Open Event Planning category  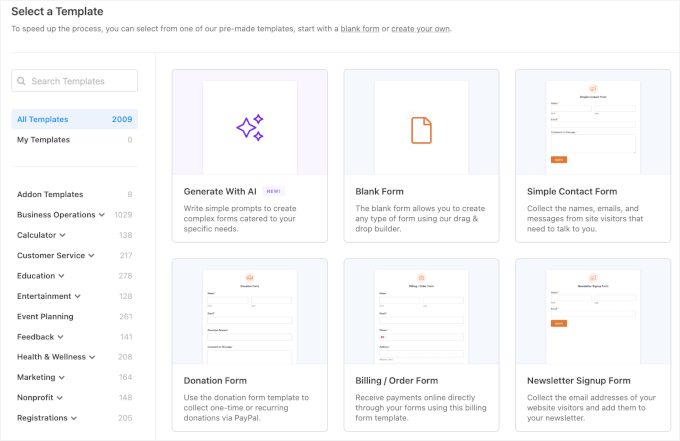coord(45,317)
